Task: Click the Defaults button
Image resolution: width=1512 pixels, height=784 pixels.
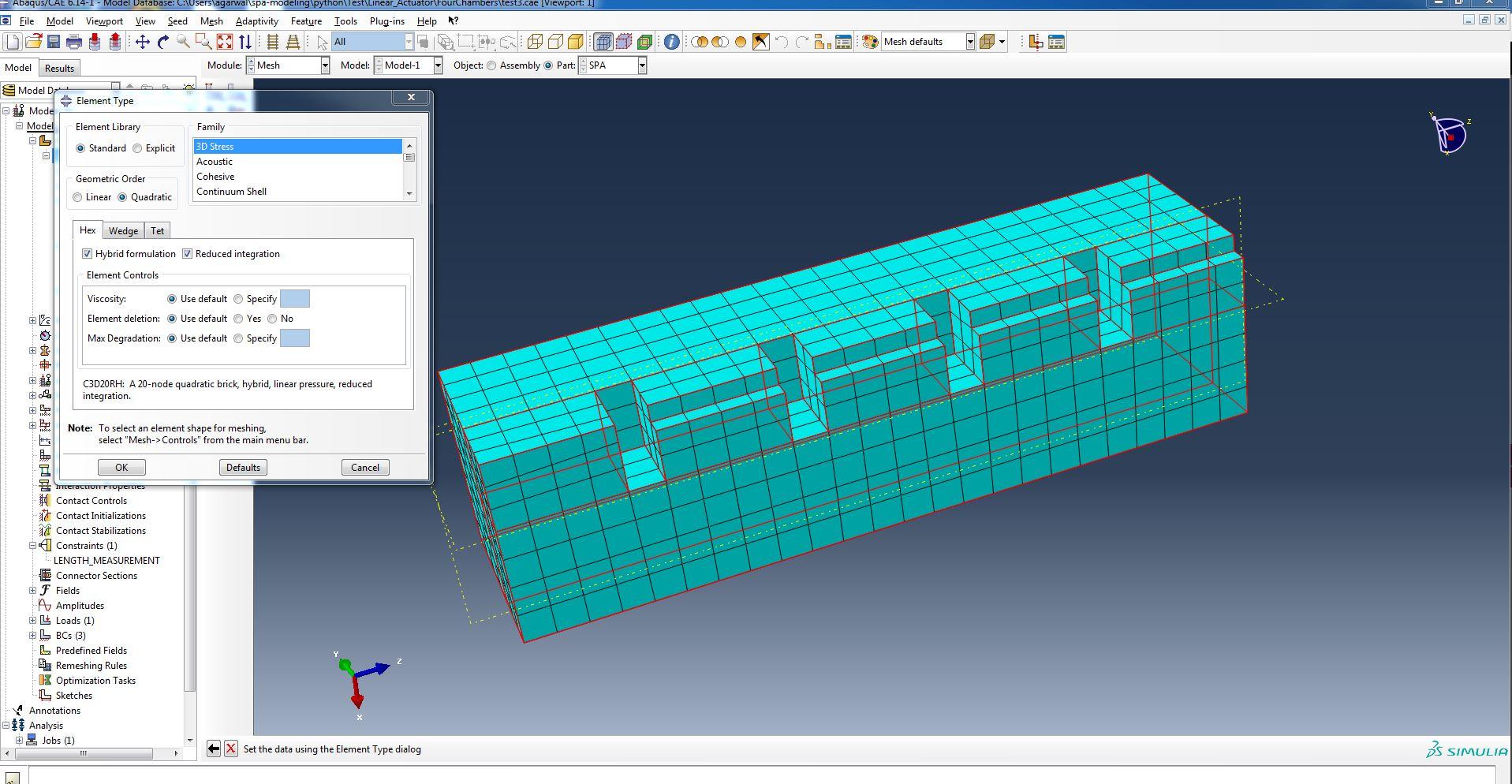Action: (x=243, y=468)
